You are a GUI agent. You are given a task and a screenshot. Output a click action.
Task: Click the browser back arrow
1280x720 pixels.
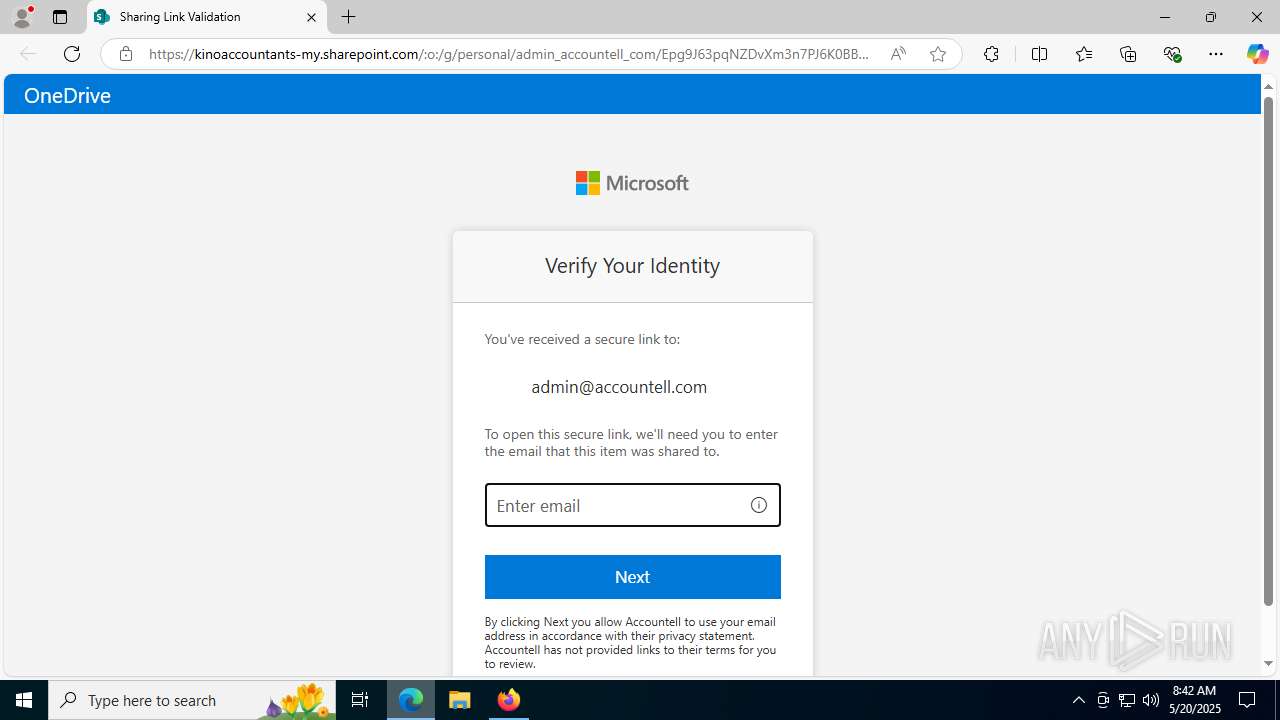(28, 54)
